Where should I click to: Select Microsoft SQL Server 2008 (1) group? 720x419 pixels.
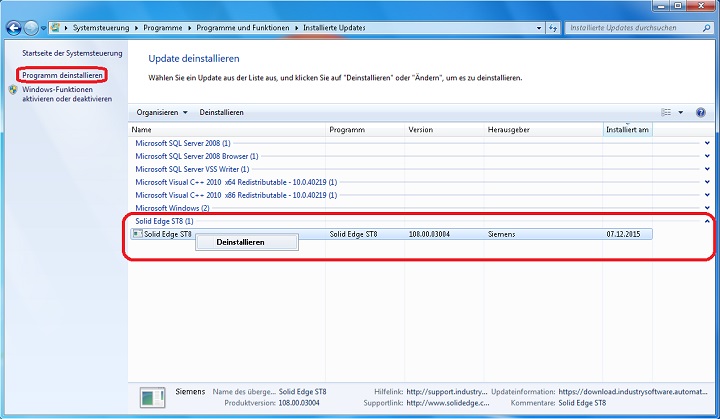183,143
